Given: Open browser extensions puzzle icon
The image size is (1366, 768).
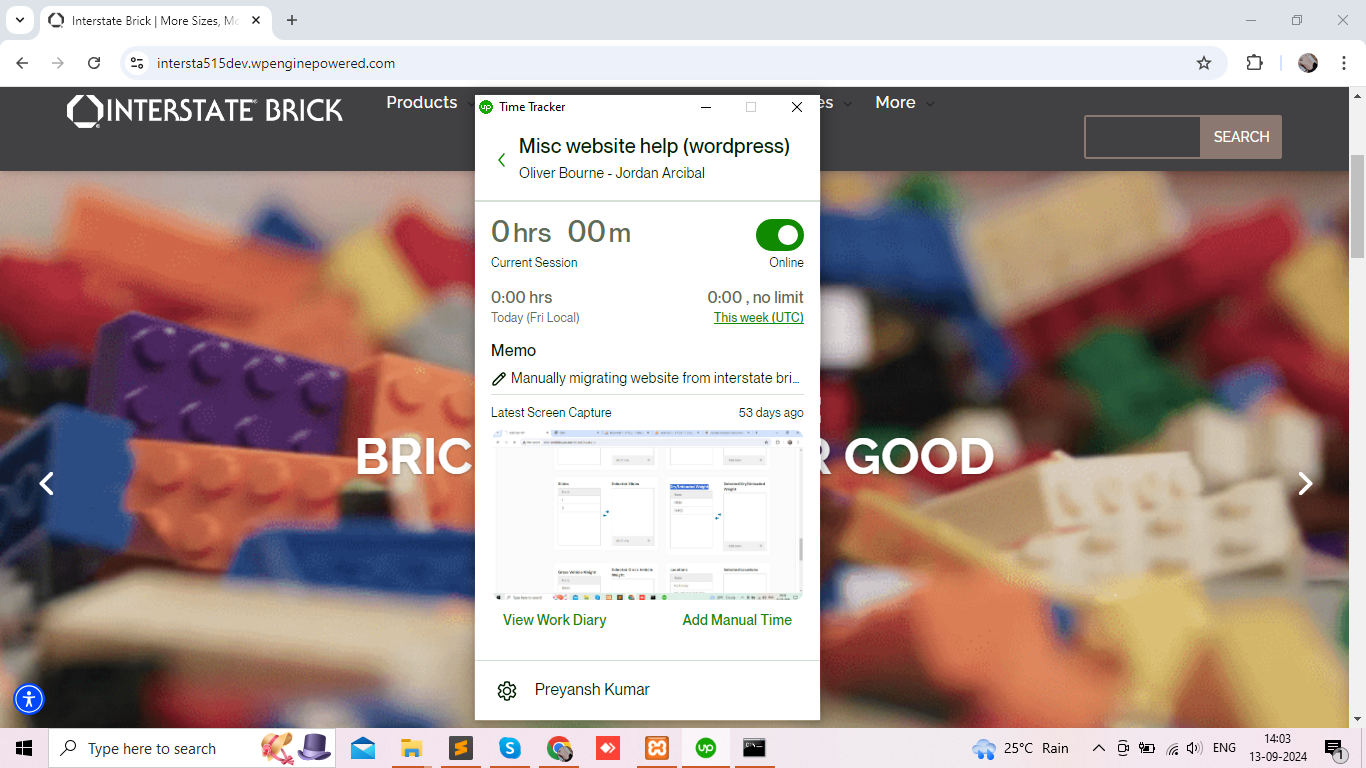Looking at the screenshot, I should [1254, 63].
